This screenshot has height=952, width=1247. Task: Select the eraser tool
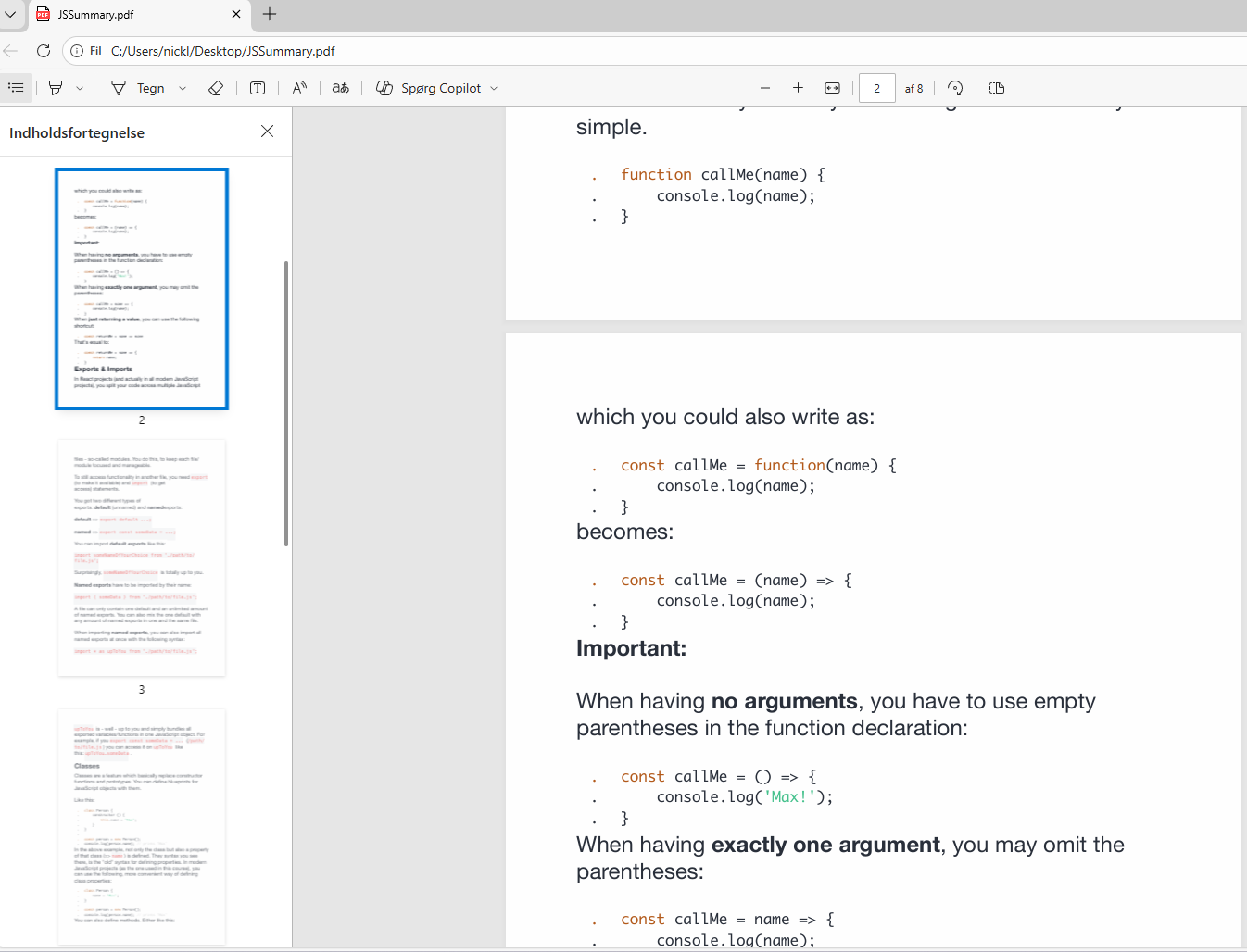click(x=216, y=88)
